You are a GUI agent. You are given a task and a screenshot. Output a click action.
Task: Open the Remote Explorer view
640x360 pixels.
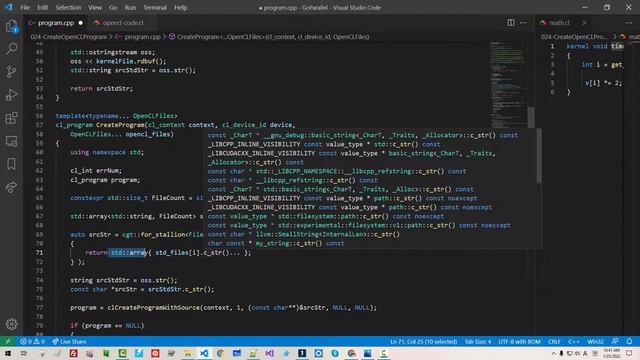(x=11, y=141)
